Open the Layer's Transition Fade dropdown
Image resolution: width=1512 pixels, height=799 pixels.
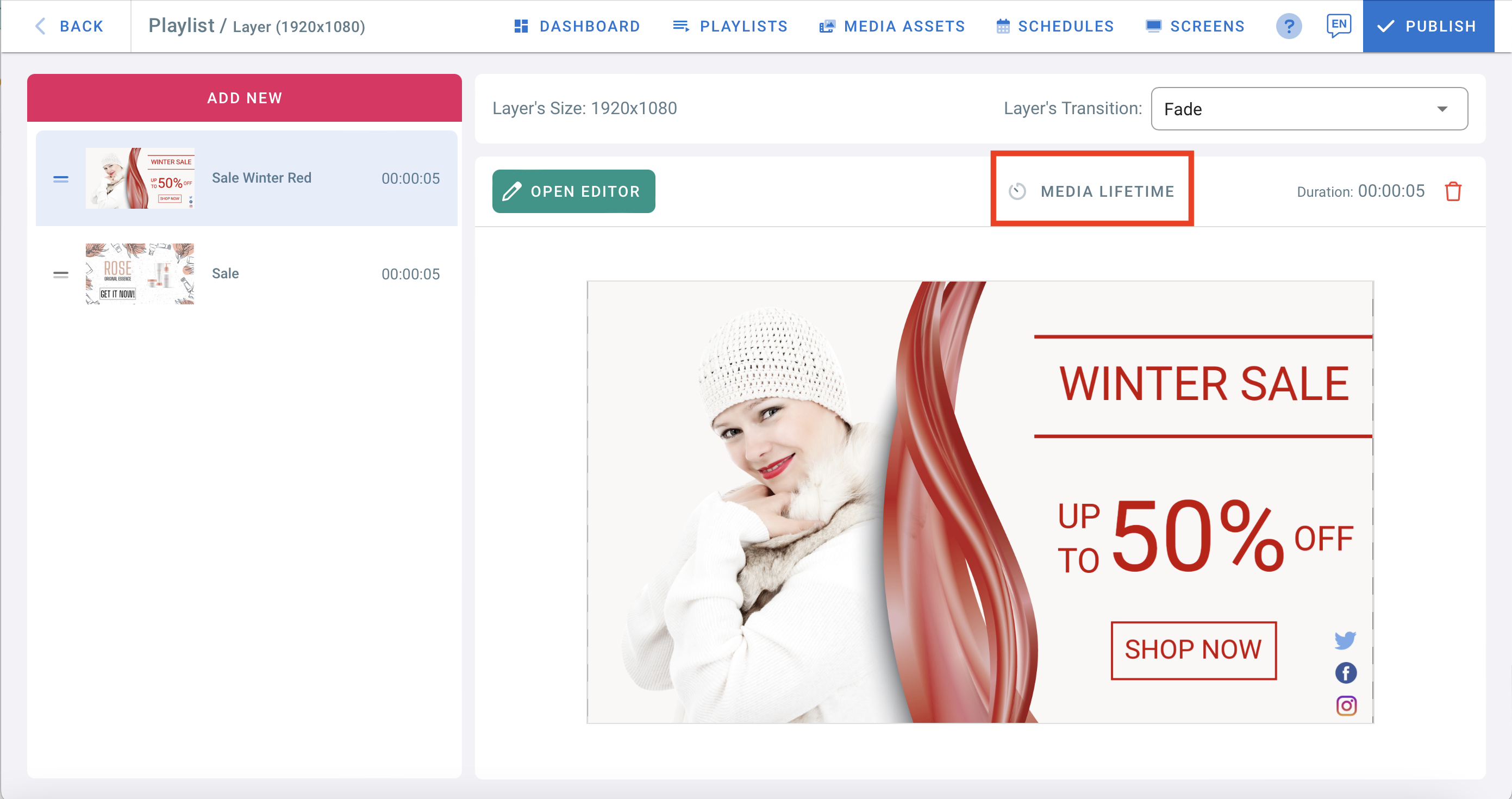click(x=1309, y=109)
